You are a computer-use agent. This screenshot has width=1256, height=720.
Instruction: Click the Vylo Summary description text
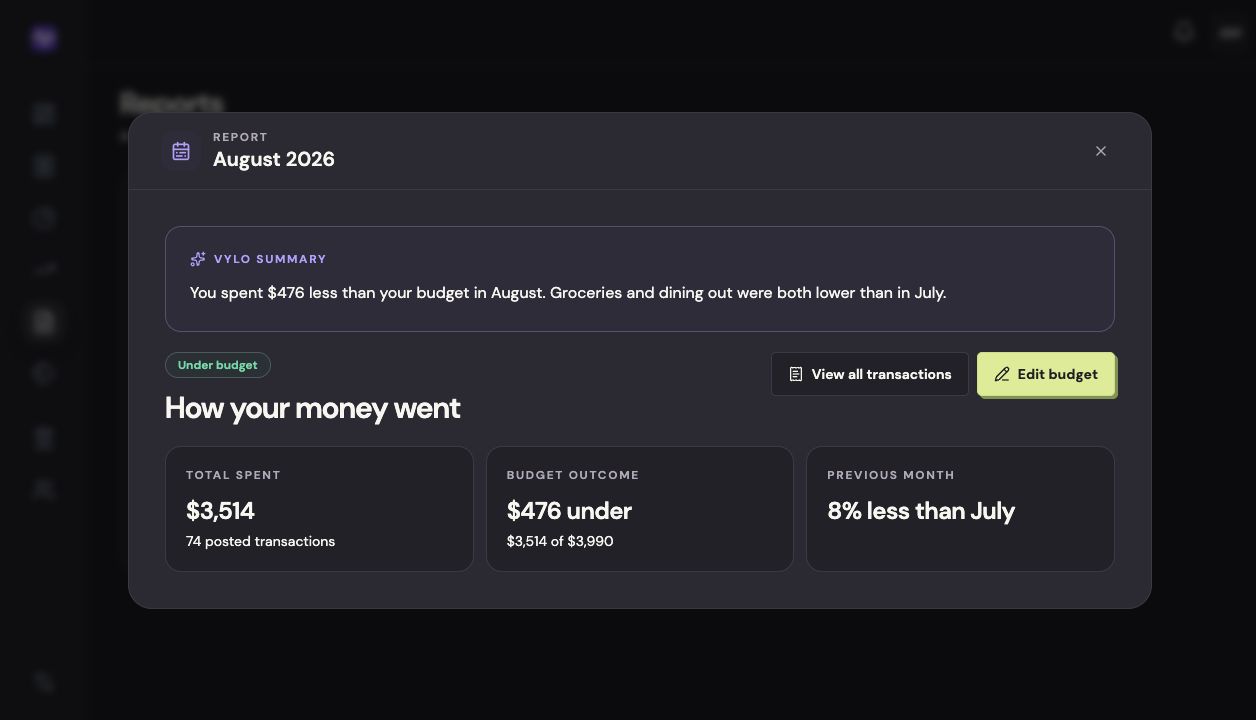(x=568, y=293)
